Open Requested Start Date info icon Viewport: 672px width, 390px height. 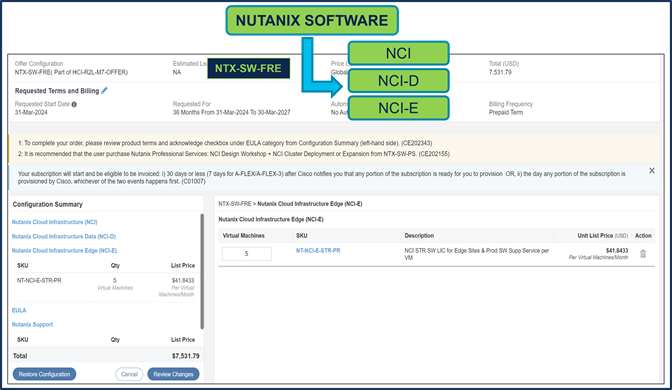(74, 104)
